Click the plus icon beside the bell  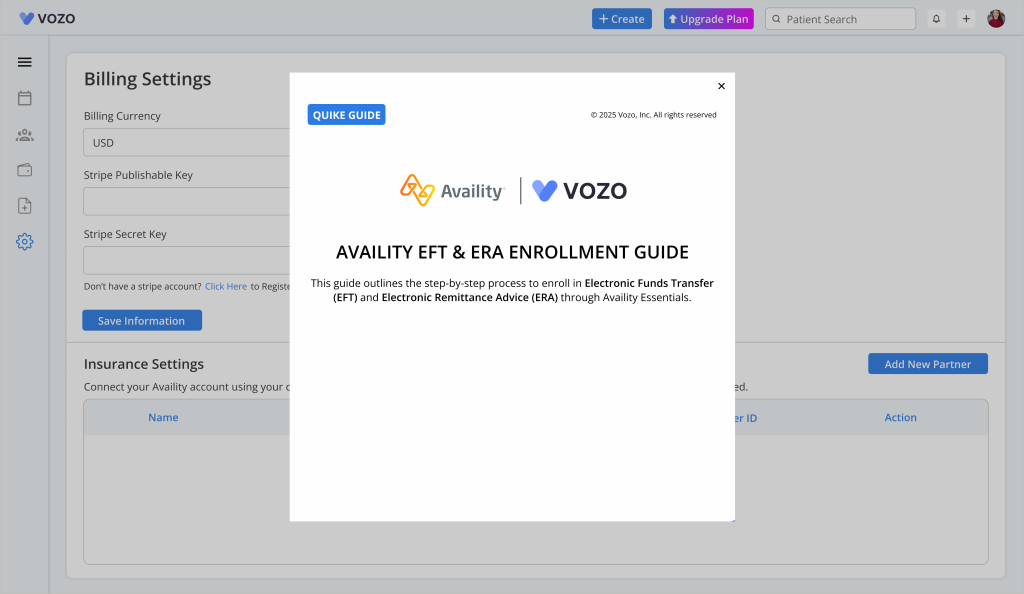click(x=966, y=19)
